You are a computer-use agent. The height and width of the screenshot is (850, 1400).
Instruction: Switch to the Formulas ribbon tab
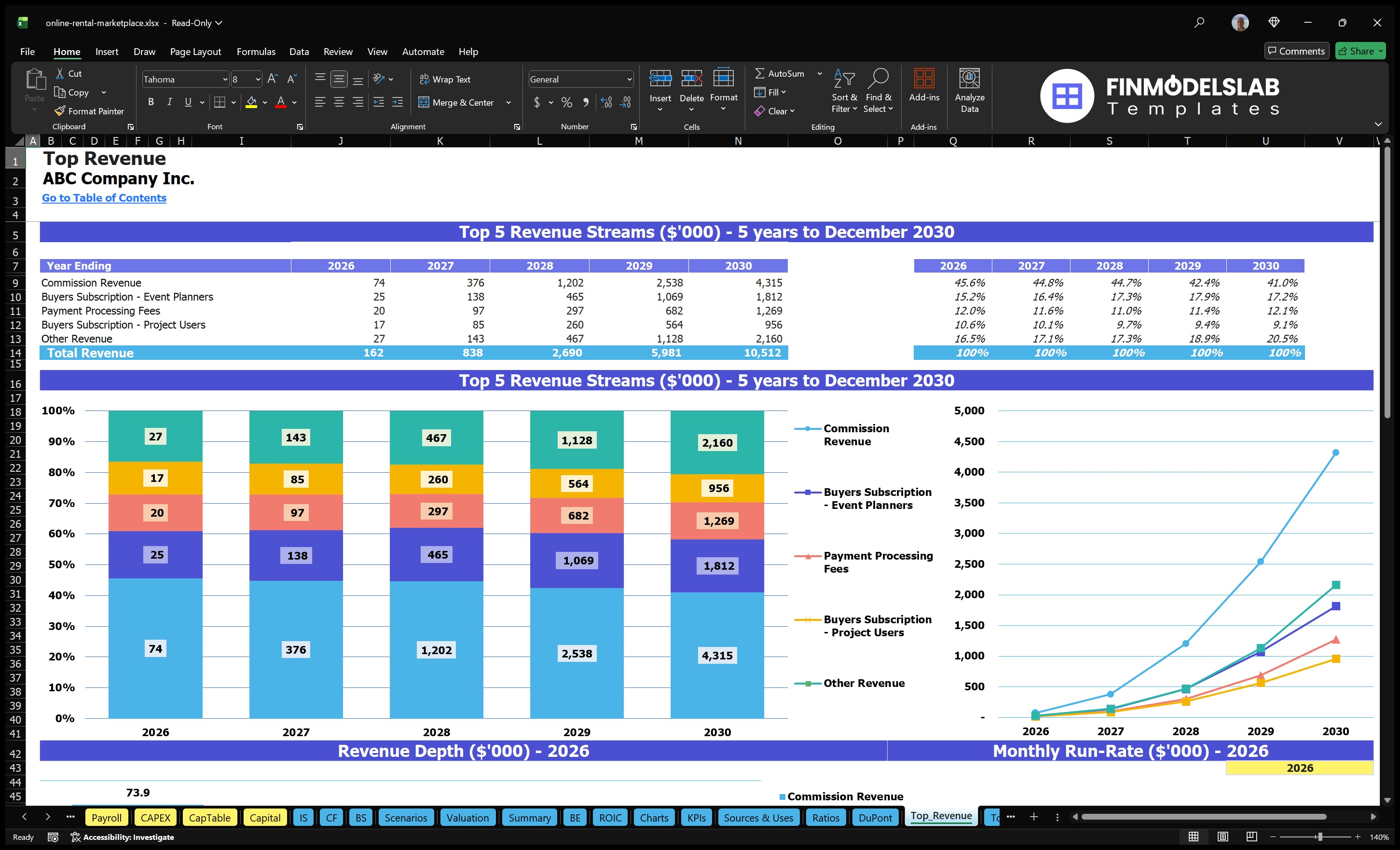(x=256, y=51)
